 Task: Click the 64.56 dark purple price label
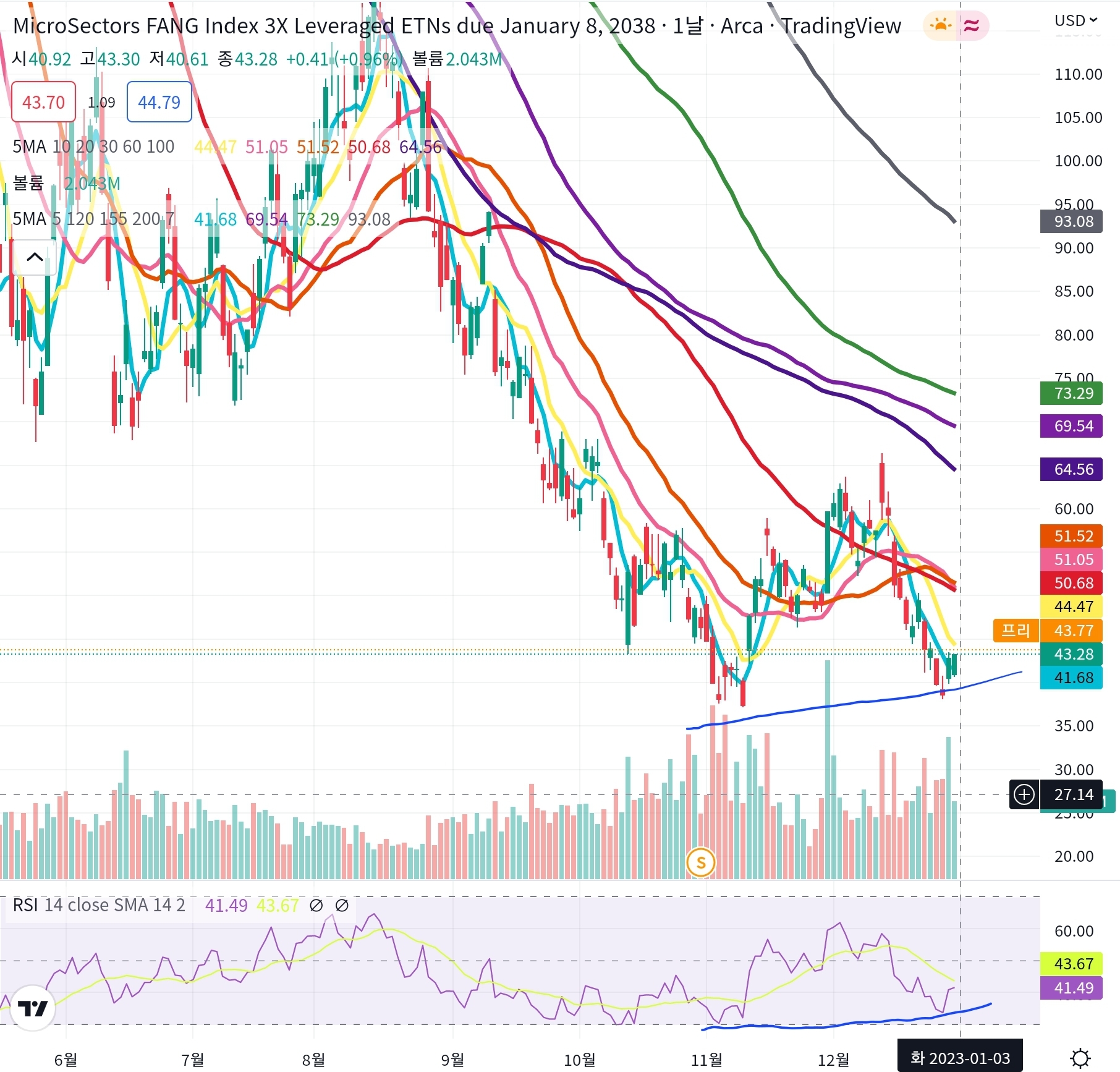[1071, 469]
